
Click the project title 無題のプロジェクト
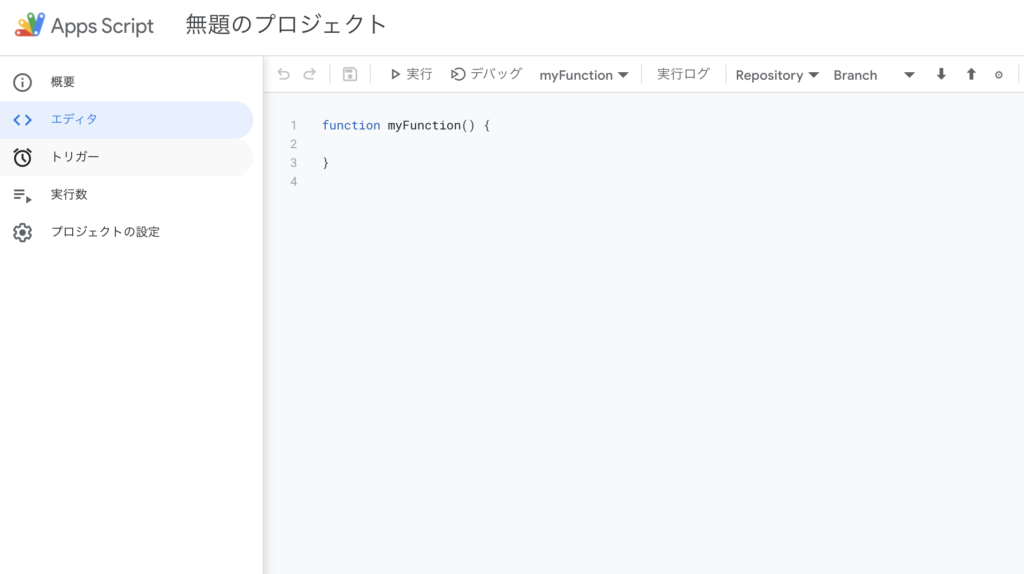(286, 25)
